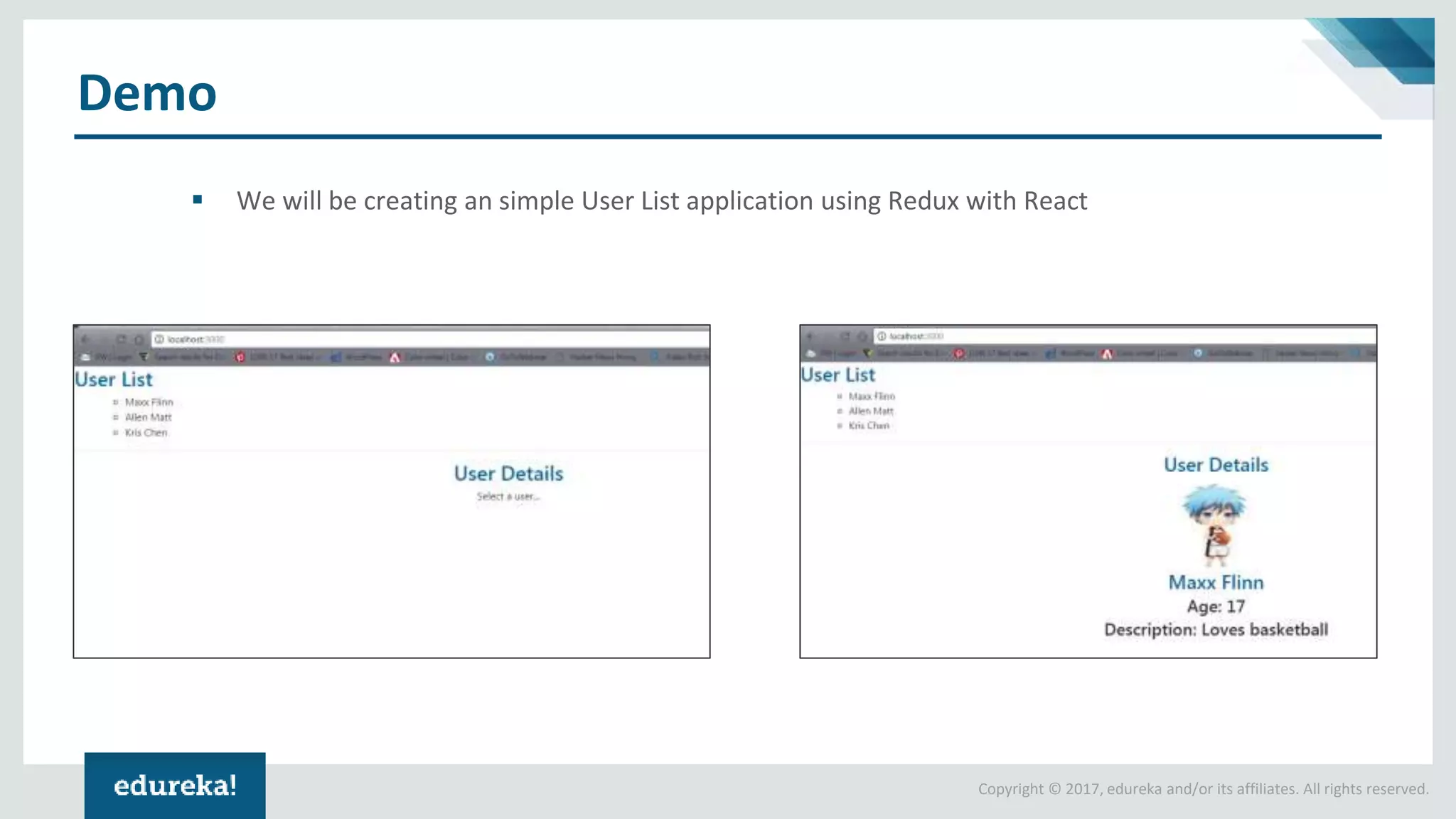Click the User List heading in left browser

click(x=114, y=380)
